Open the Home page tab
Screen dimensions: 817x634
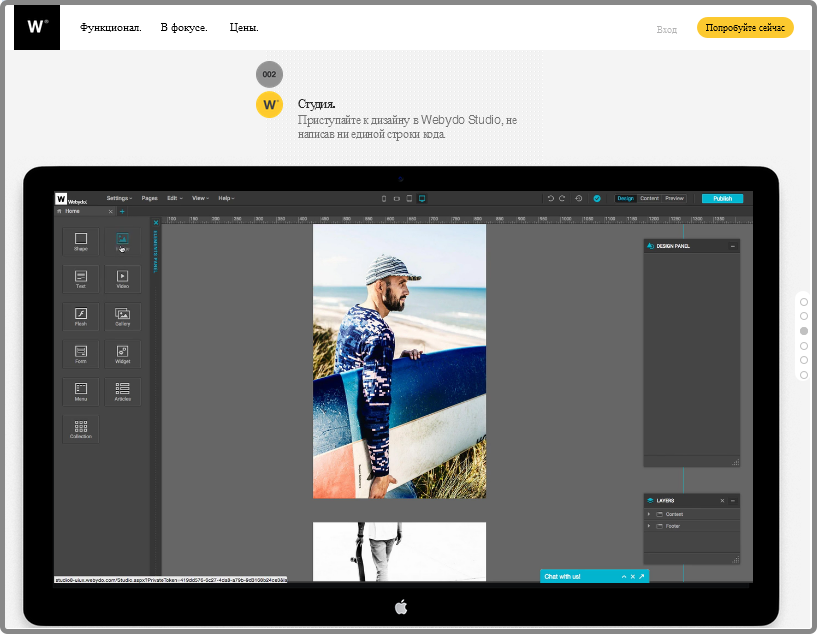(74, 211)
